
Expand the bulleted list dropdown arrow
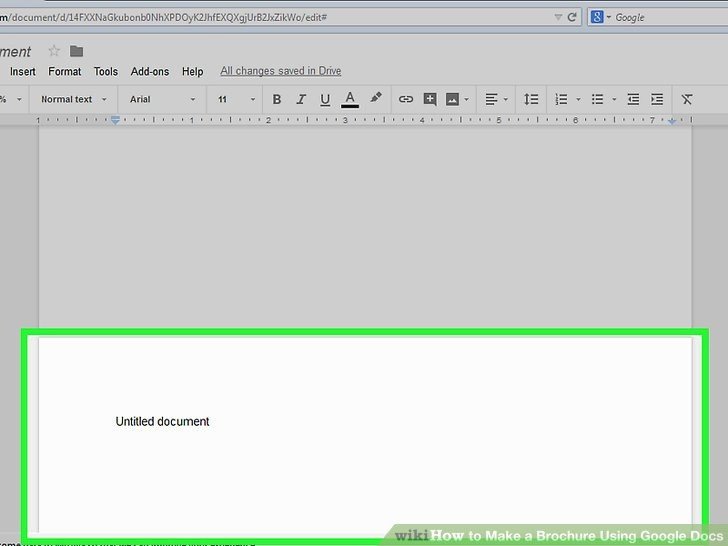[614, 99]
